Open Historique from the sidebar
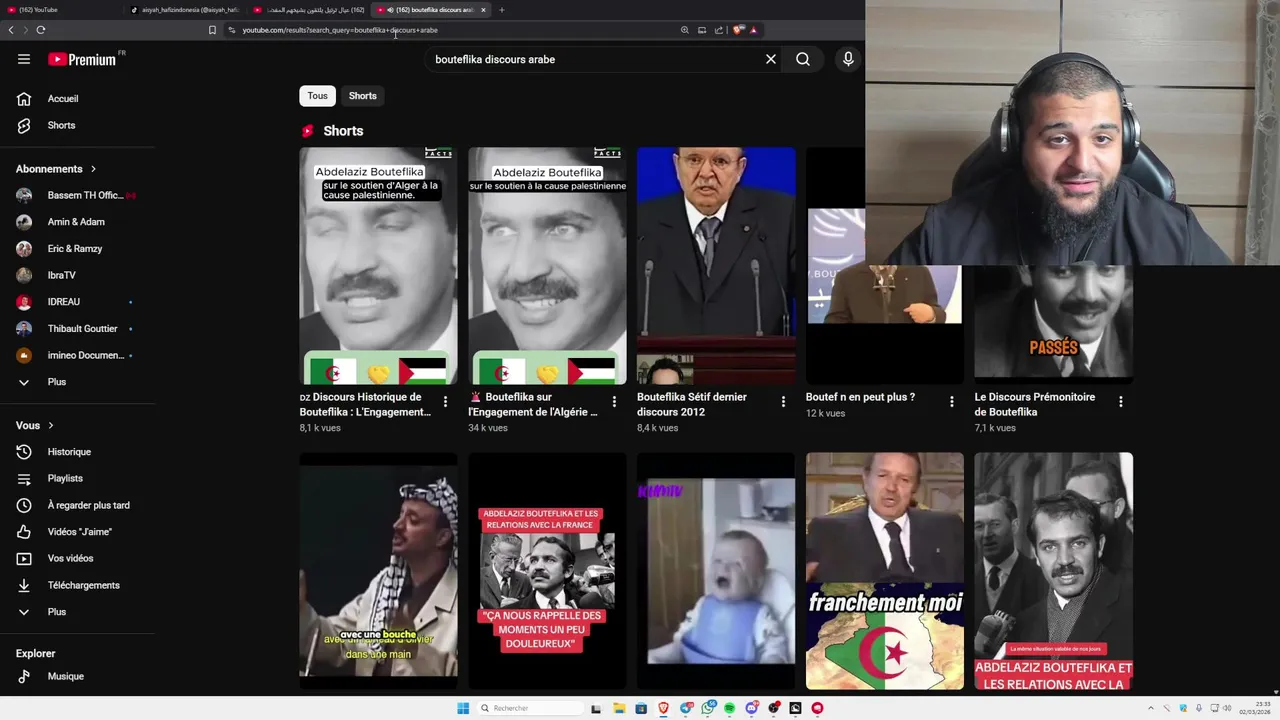This screenshot has height=720, width=1280. (69, 452)
